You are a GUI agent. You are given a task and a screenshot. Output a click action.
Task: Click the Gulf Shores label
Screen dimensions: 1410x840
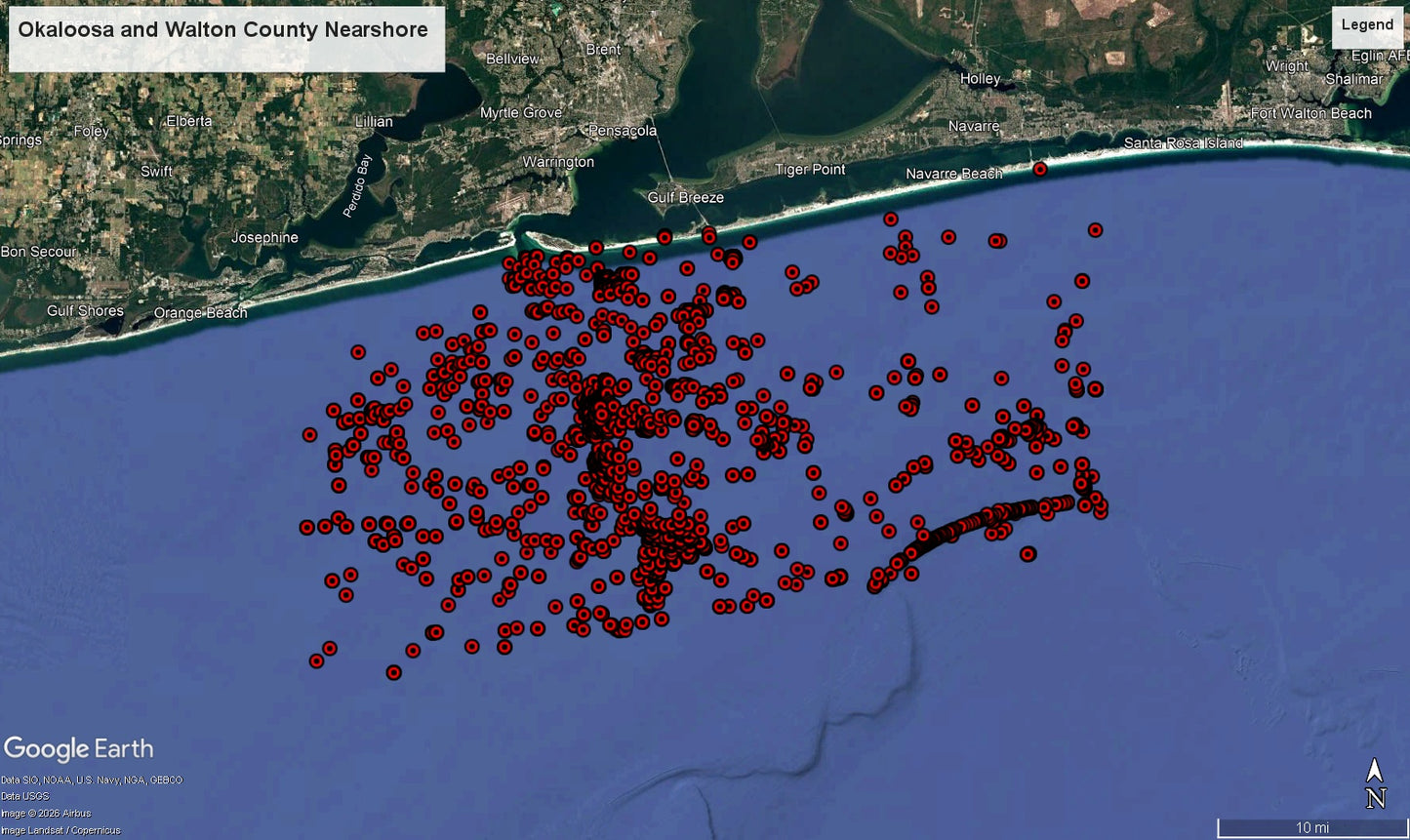point(85,311)
